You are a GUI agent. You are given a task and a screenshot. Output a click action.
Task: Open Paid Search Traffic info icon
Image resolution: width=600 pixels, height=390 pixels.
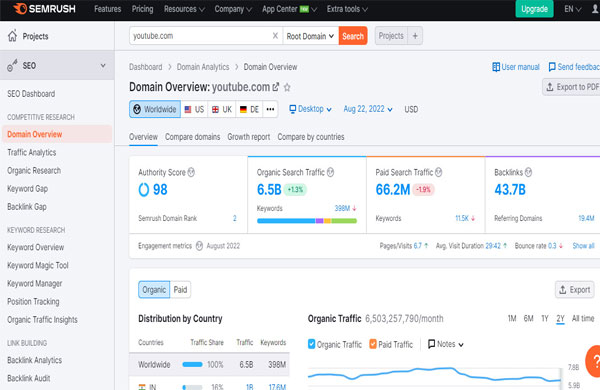point(439,172)
